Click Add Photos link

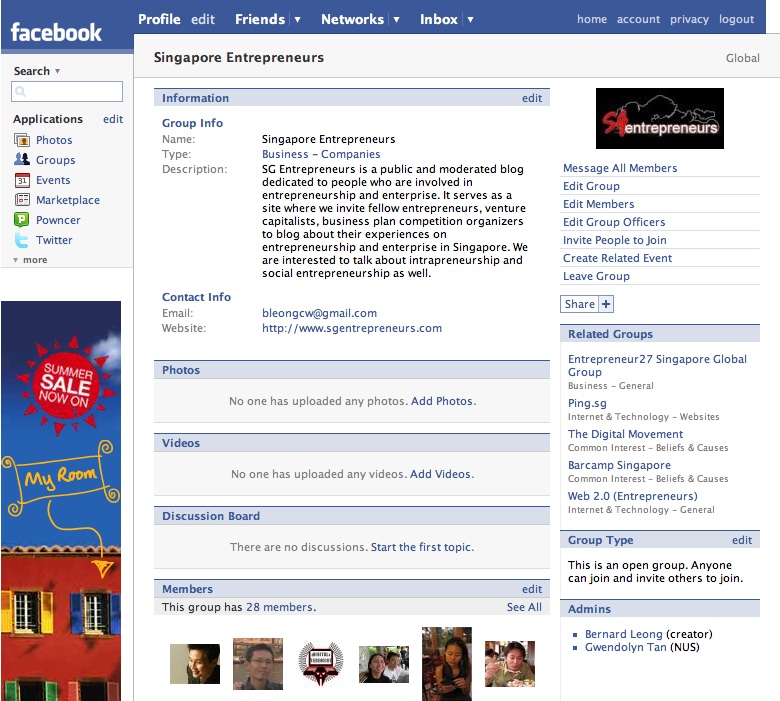point(442,401)
